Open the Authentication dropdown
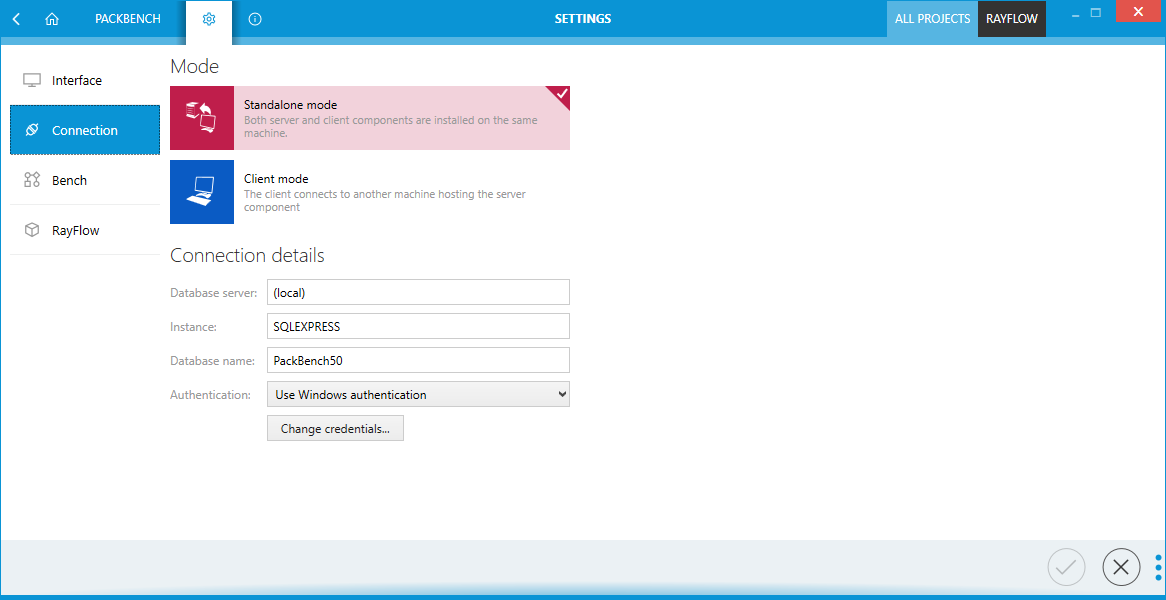 pyautogui.click(x=417, y=393)
